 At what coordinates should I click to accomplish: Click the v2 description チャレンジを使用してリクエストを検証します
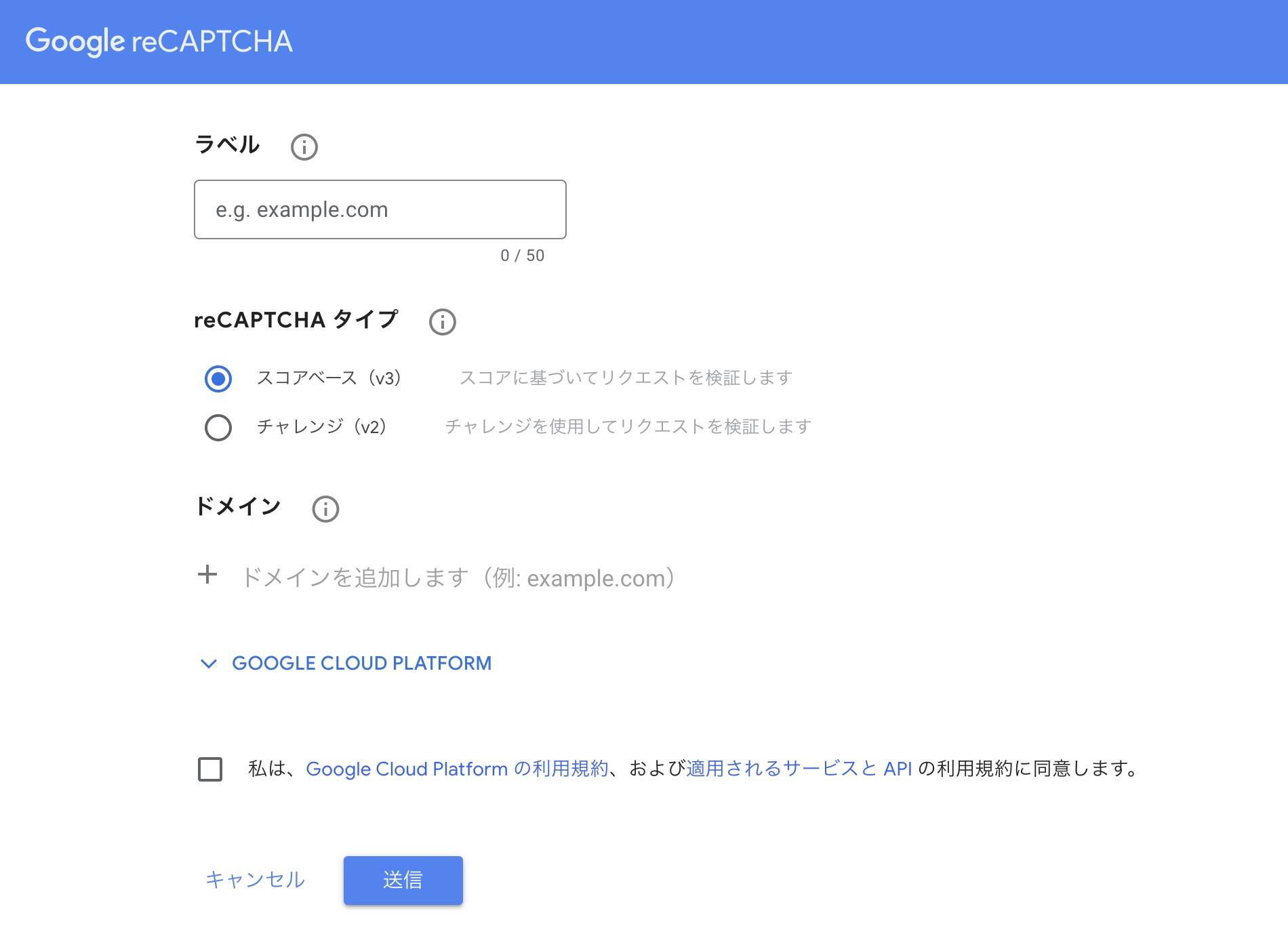click(x=628, y=426)
